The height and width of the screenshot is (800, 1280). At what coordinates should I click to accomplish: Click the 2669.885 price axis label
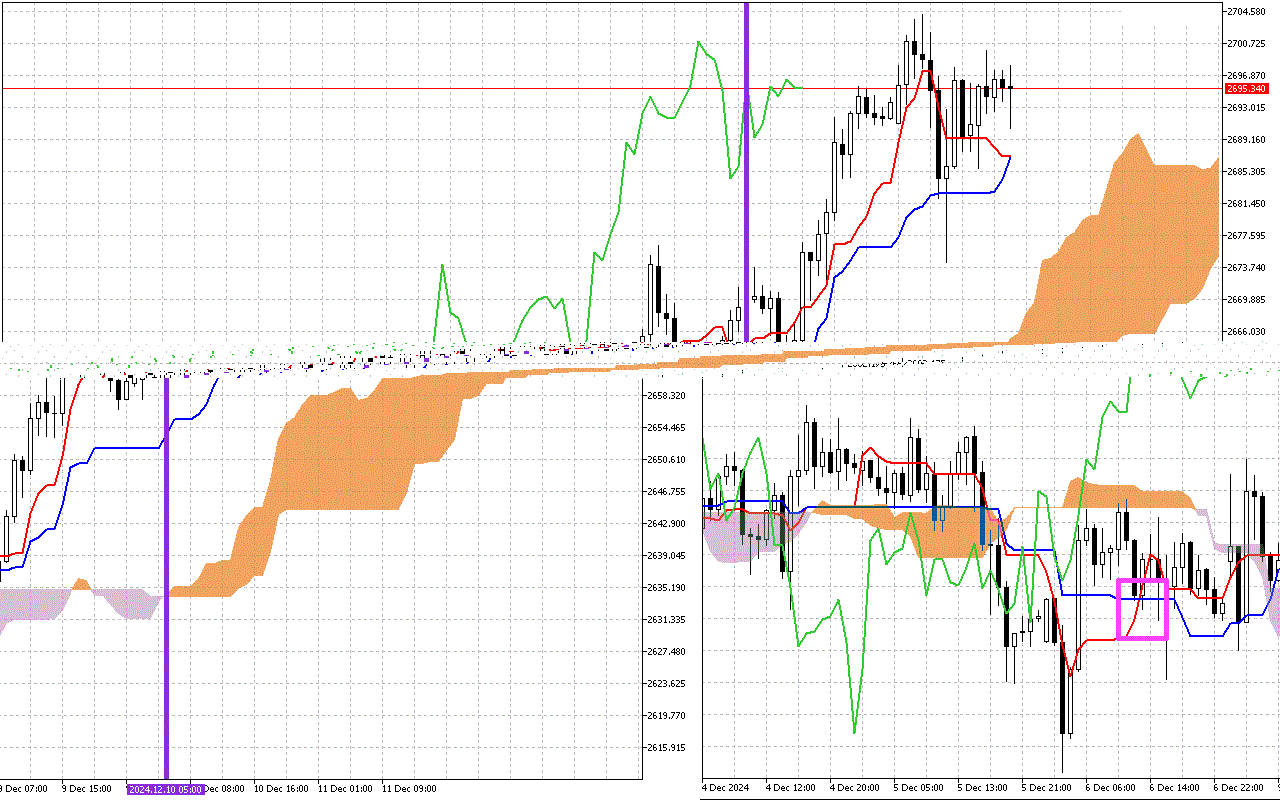tap(1248, 300)
